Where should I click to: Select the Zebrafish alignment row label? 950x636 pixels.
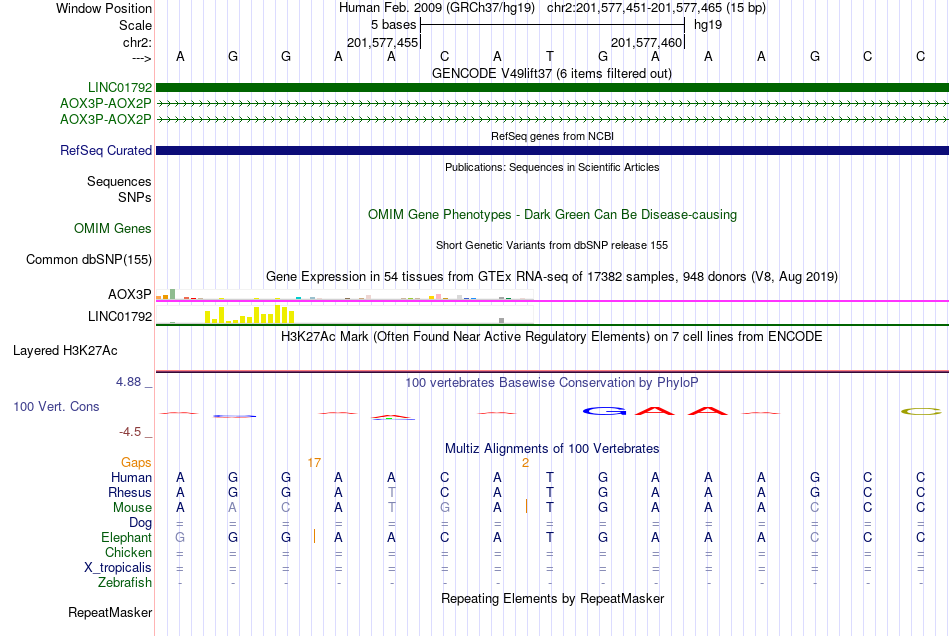125,583
